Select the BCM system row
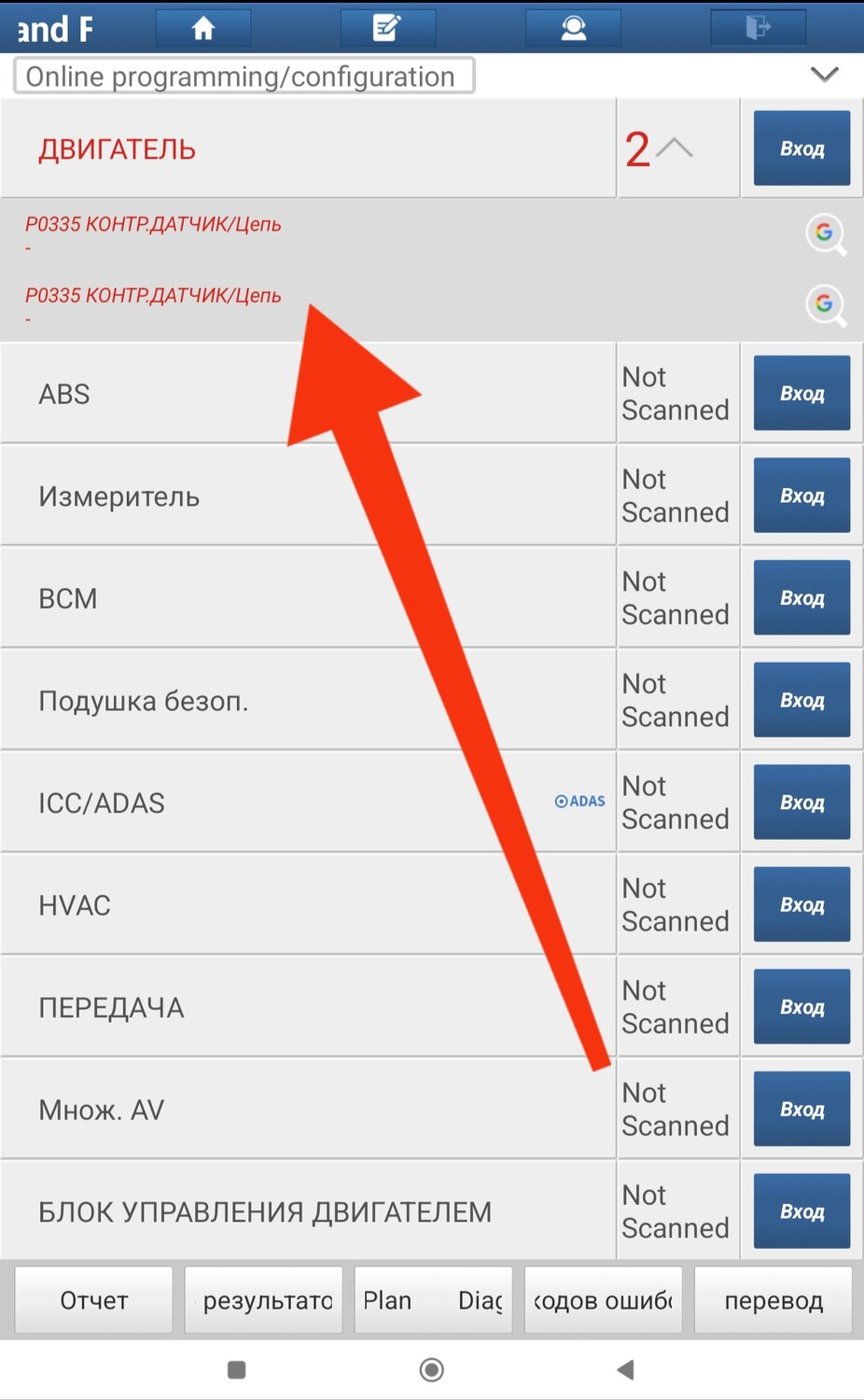Image resolution: width=864 pixels, height=1400 pixels. [x=308, y=598]
